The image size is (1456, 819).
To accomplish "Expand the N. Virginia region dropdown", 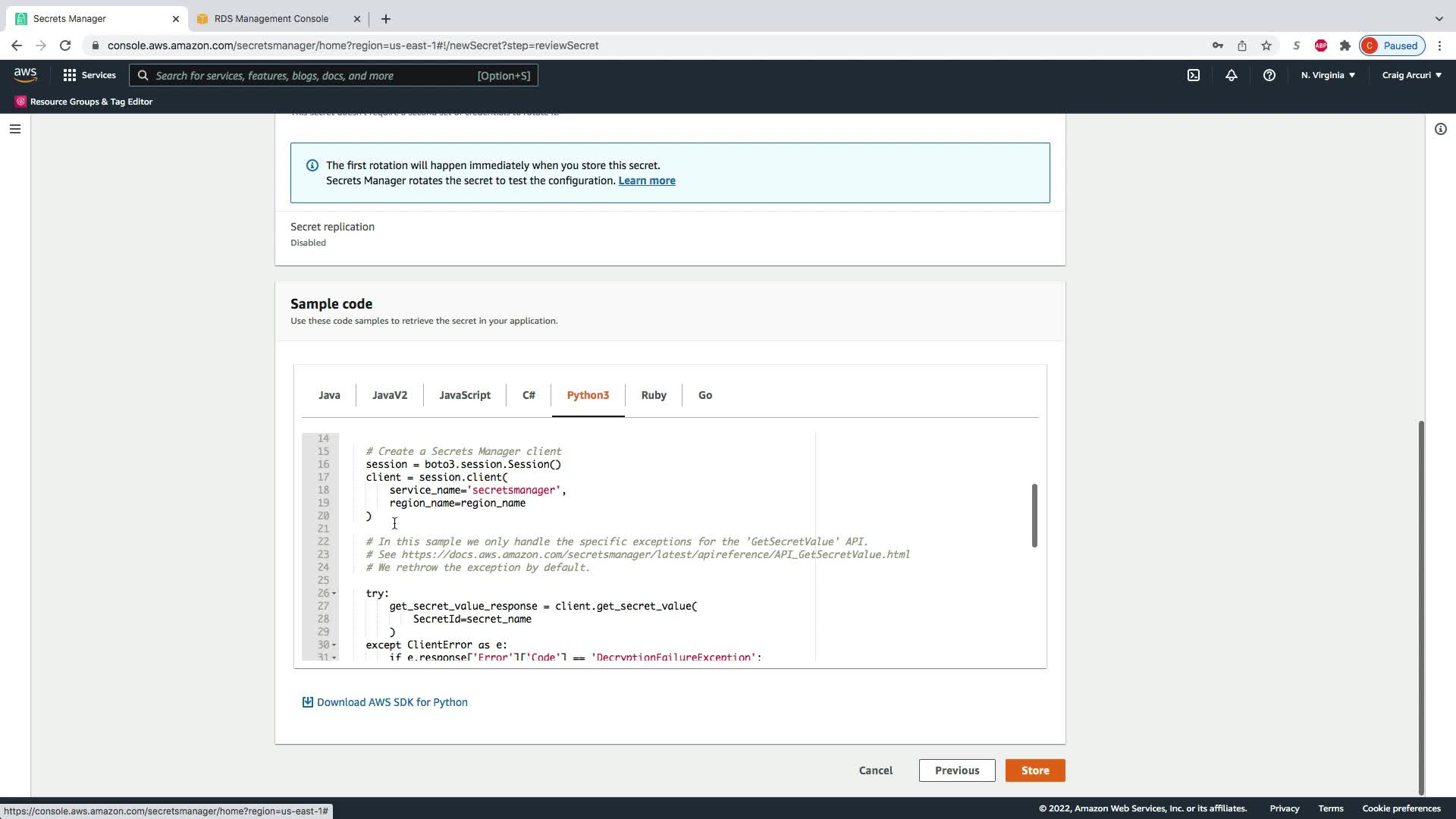I will click(1327, 75).
